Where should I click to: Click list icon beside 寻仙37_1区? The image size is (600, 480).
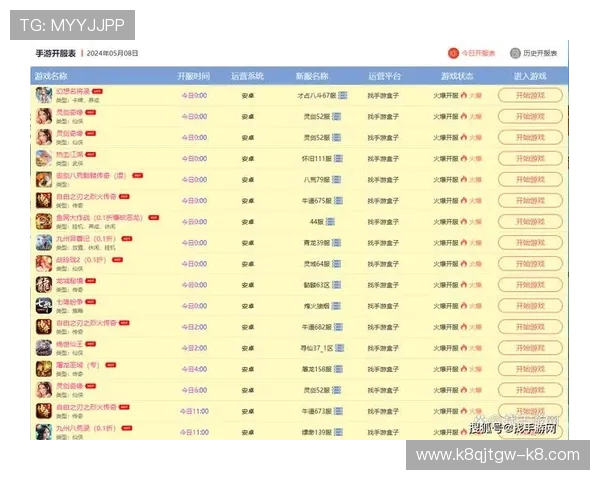coord(340,348)
